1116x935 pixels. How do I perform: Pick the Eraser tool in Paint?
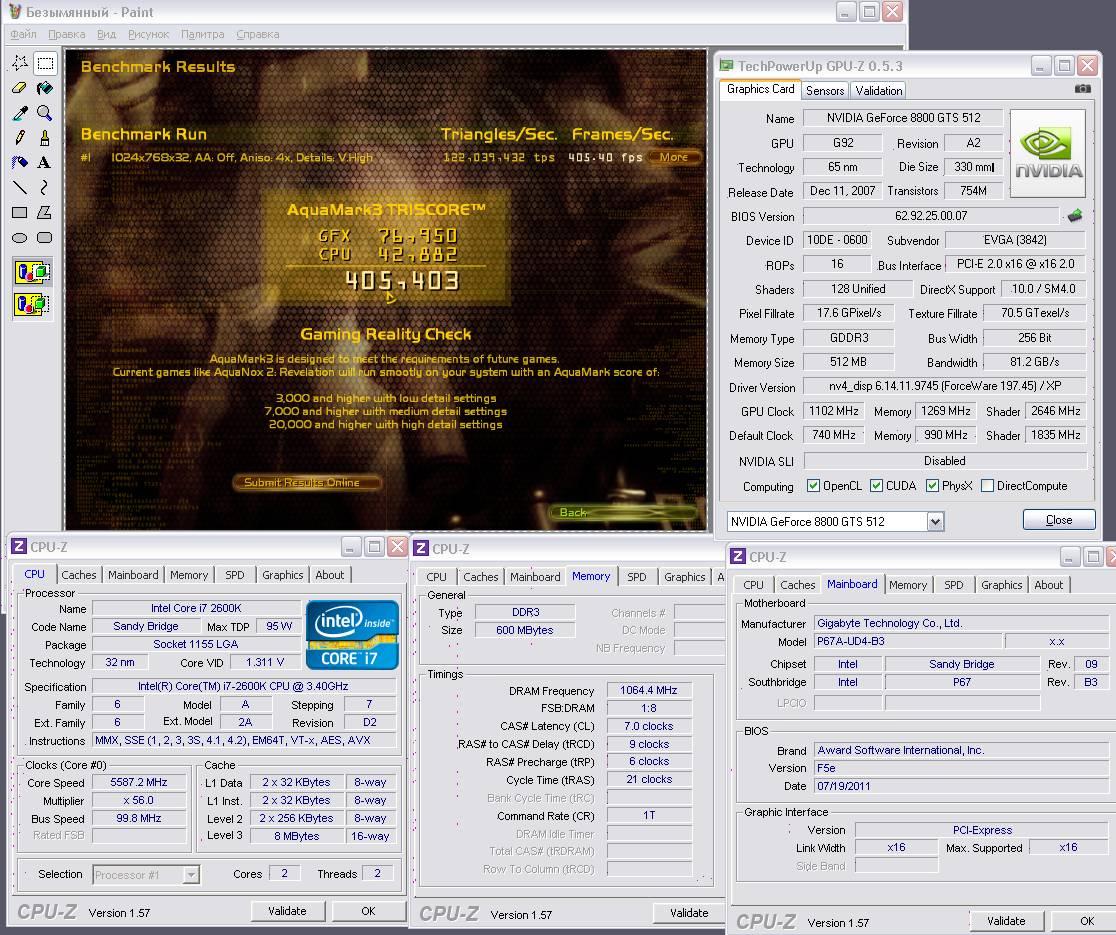tap(20, 88)
